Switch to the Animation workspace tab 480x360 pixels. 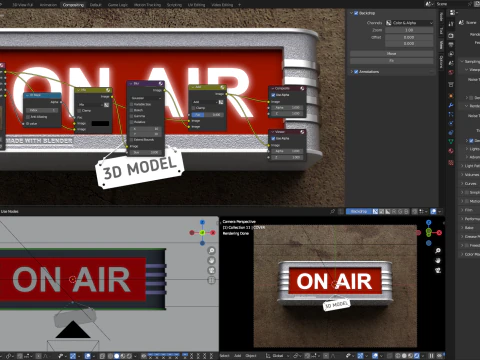click(x=48, y=5)
